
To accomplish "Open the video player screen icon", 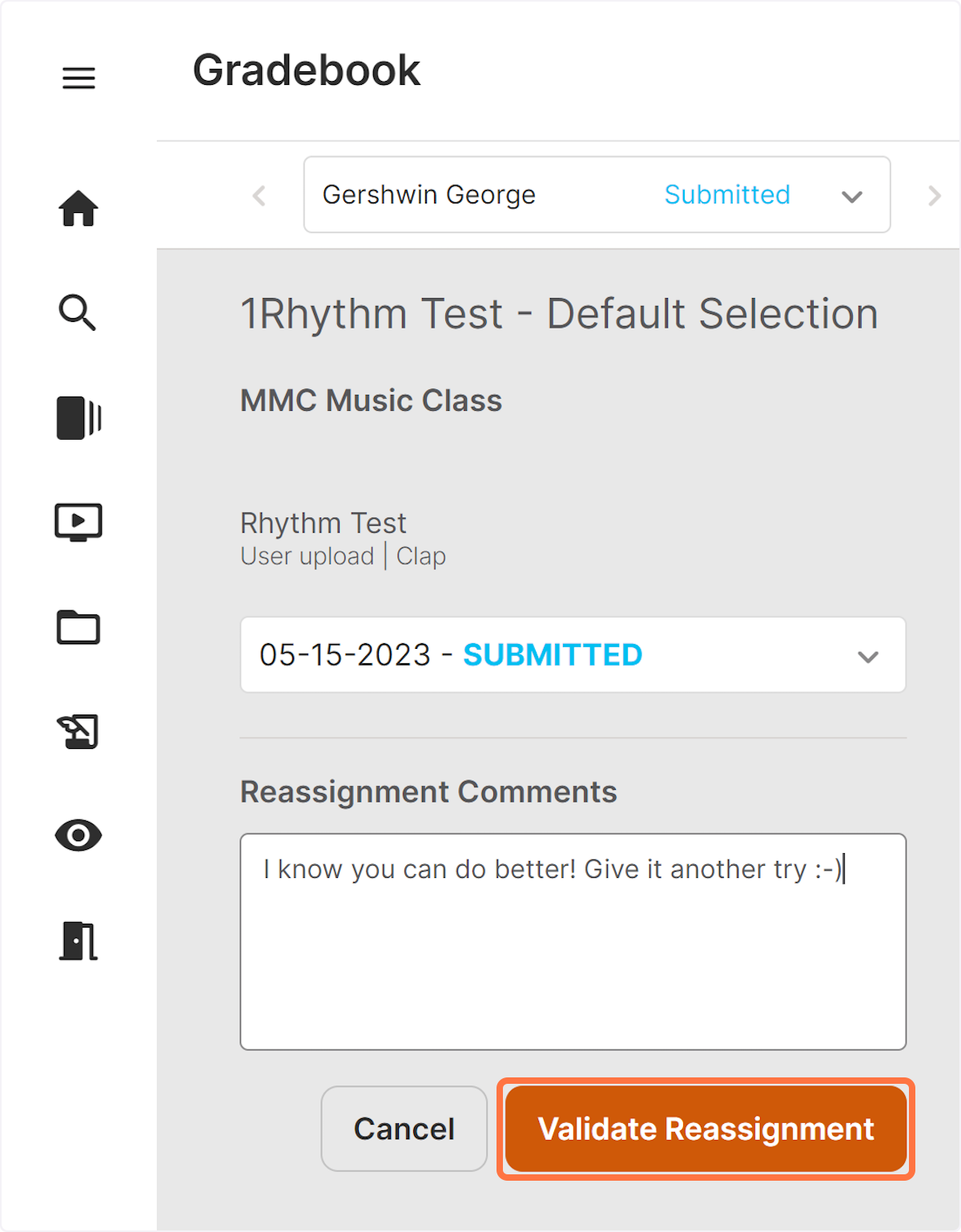I will (x=78, y=522).
